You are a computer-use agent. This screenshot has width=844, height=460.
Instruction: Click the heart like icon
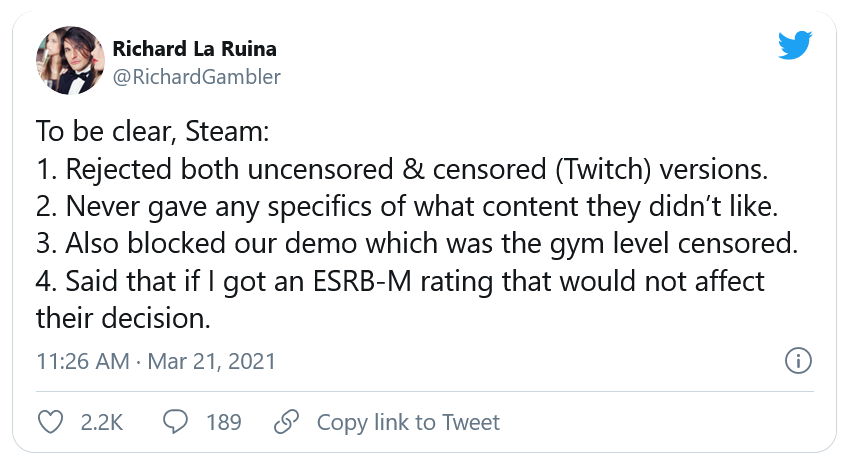click(x=50, y=422)
